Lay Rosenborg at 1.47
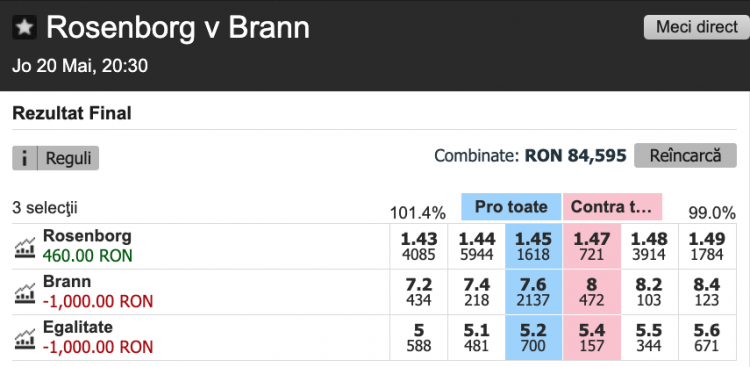The image size is (750, 367). click(592, 246)
